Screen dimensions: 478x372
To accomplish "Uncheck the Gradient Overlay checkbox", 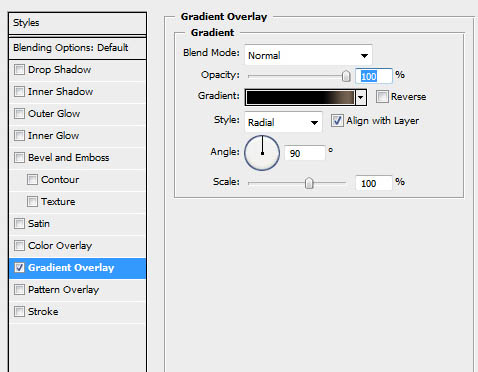I will tap(19, 268).
